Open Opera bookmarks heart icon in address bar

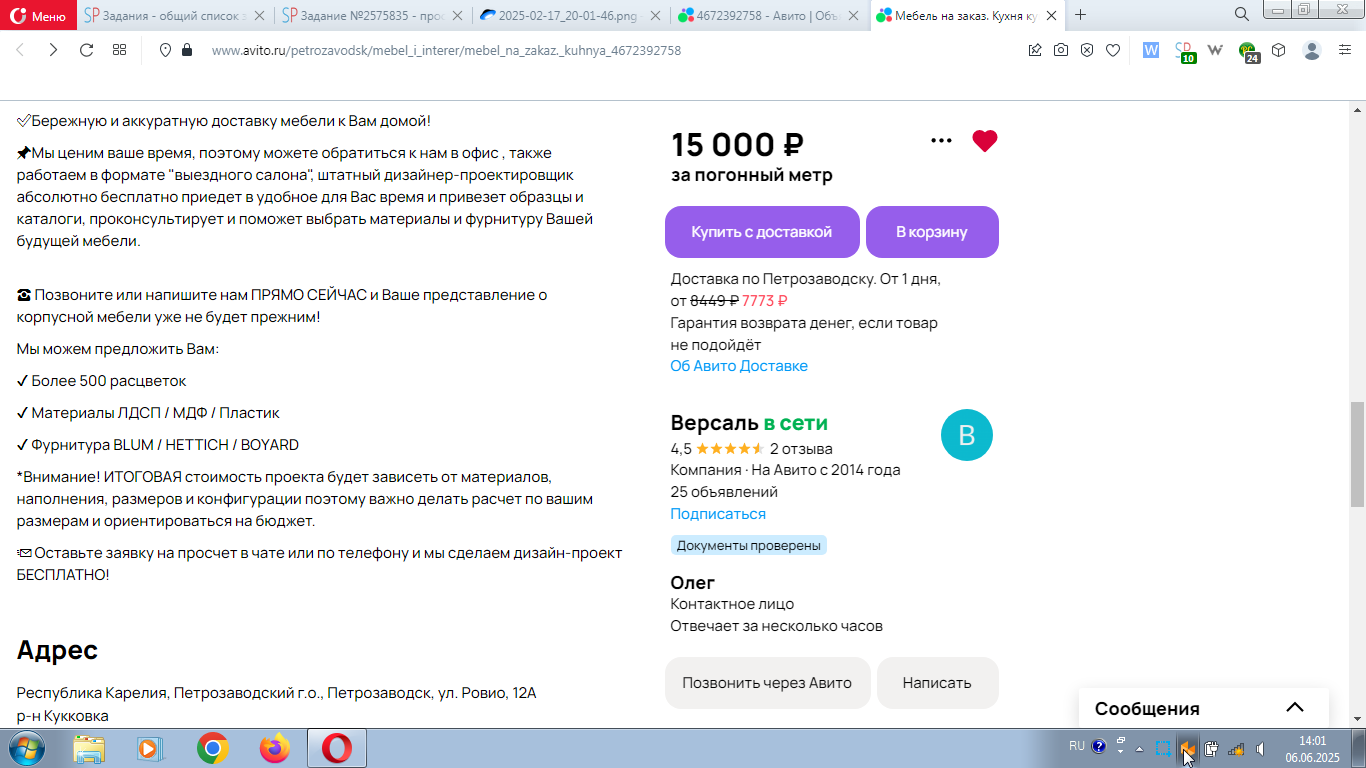(1113, 50)
